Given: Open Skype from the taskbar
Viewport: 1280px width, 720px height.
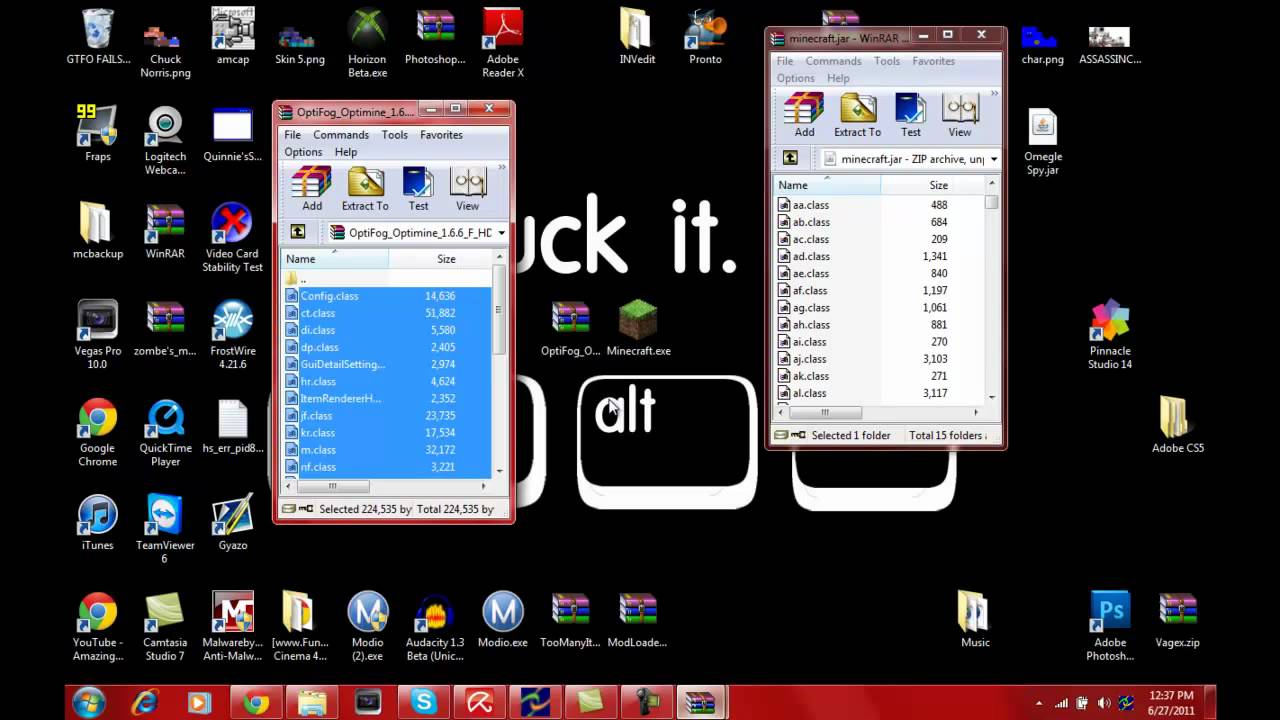Looking at the screenshot, I should click(424, 703).
